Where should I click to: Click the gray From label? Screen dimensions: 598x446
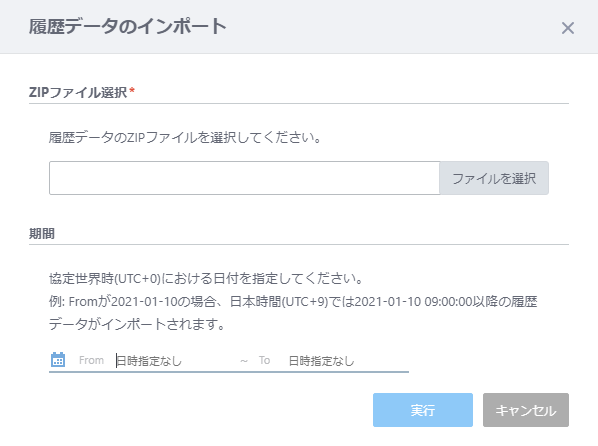click(x=91, y=360)
